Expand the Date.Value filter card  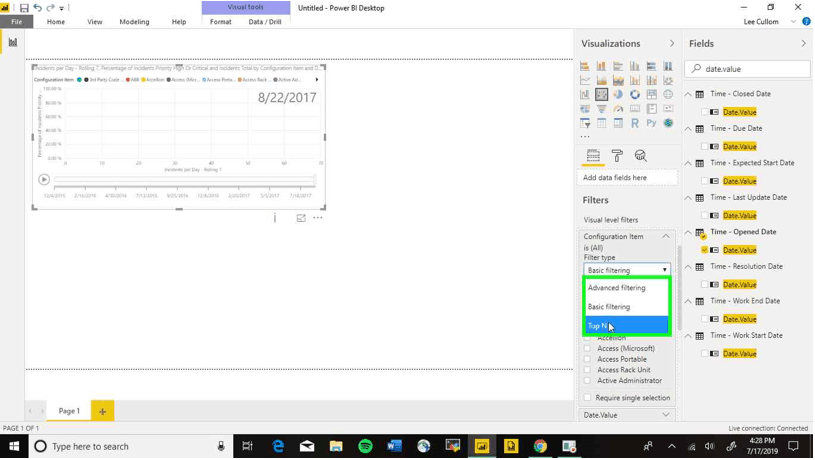666,415
